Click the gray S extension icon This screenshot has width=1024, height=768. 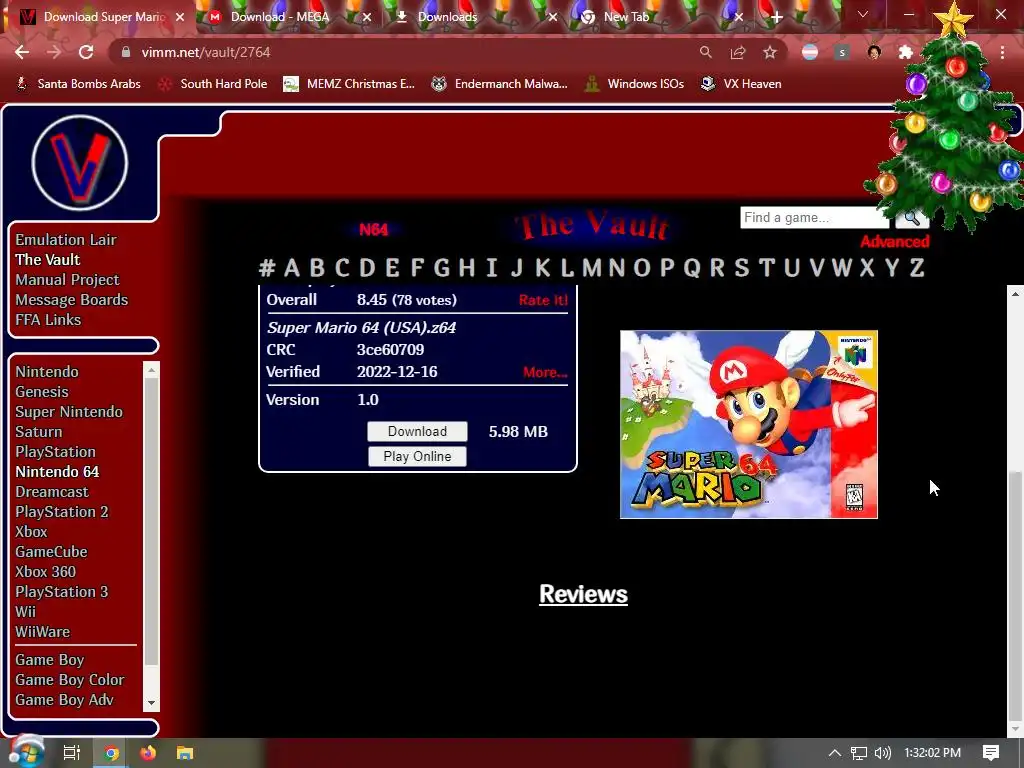(x=842, y=52)
